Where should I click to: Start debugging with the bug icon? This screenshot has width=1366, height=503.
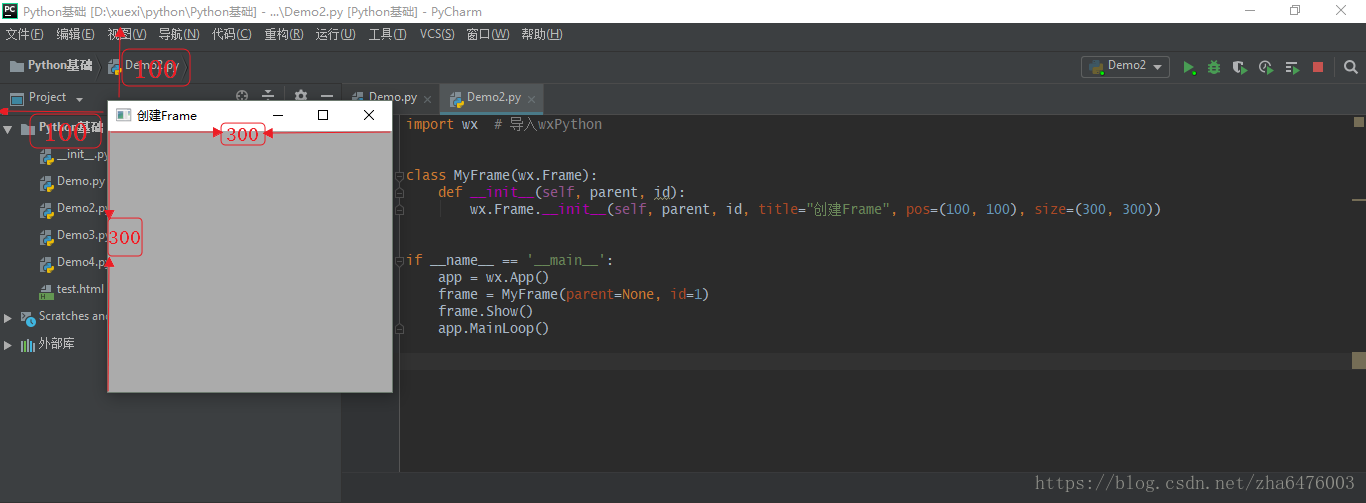tap(1214, 67)
